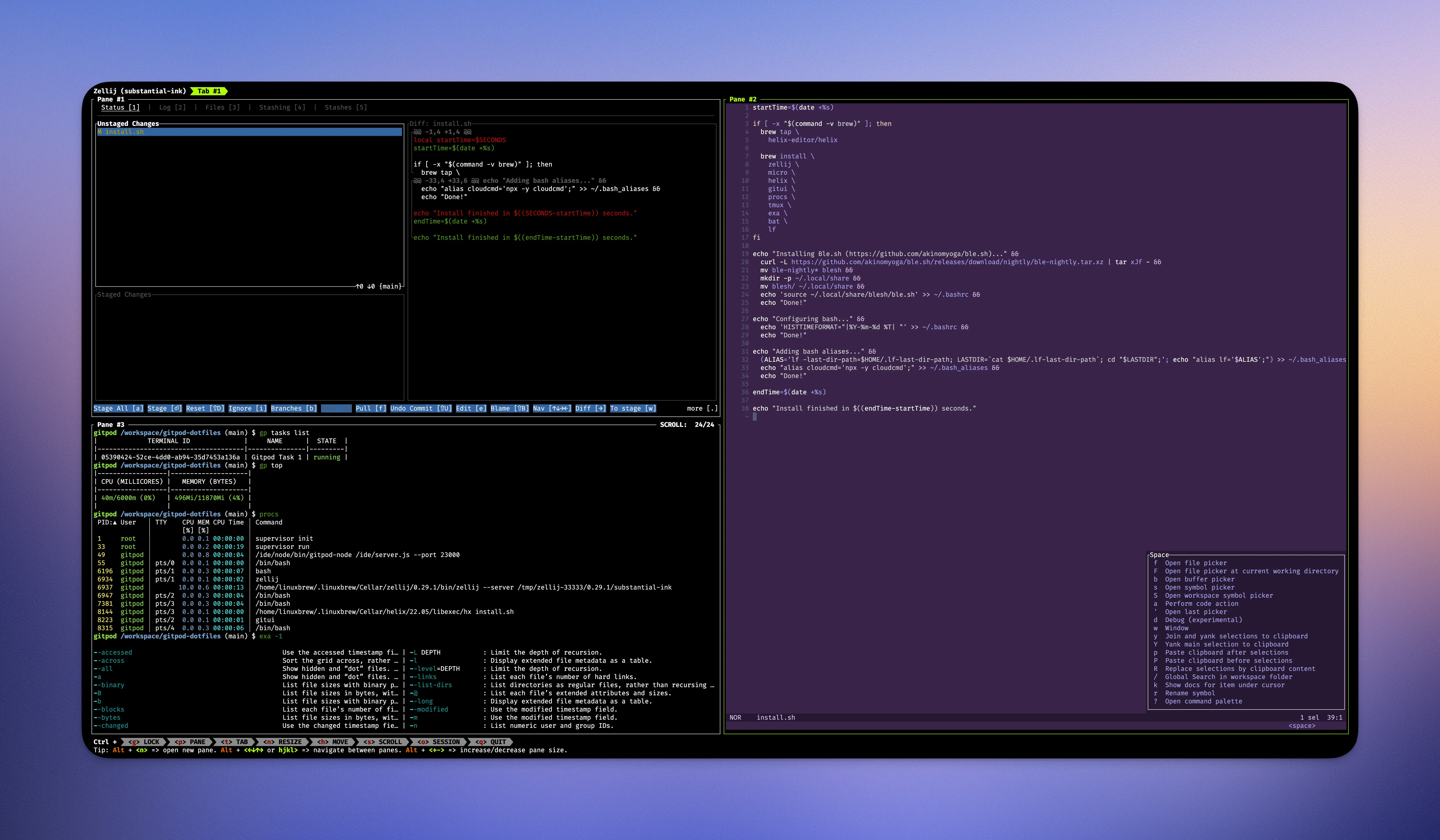
Task: Open the Files [3] tab
Action: (222, 107)
